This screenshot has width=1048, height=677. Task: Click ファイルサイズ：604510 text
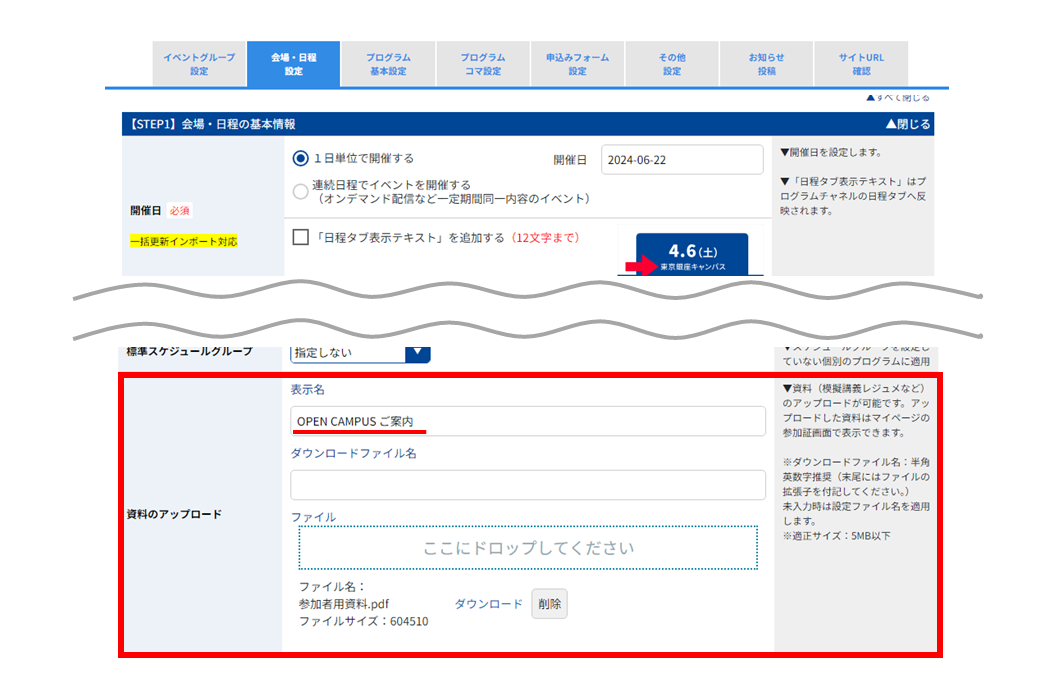click(x=364, y=622)
